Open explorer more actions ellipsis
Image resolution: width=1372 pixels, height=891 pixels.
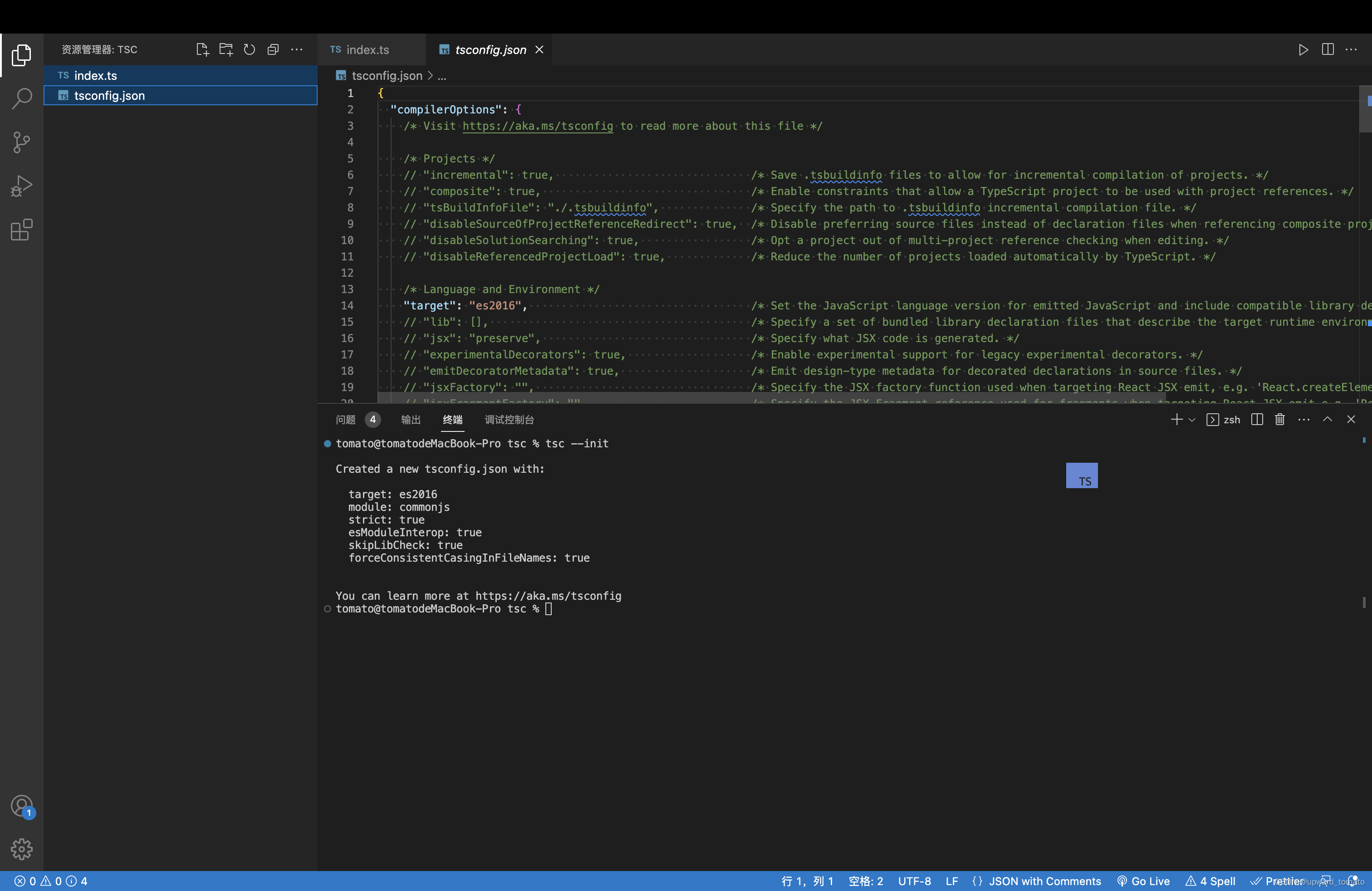click(297, 49)
